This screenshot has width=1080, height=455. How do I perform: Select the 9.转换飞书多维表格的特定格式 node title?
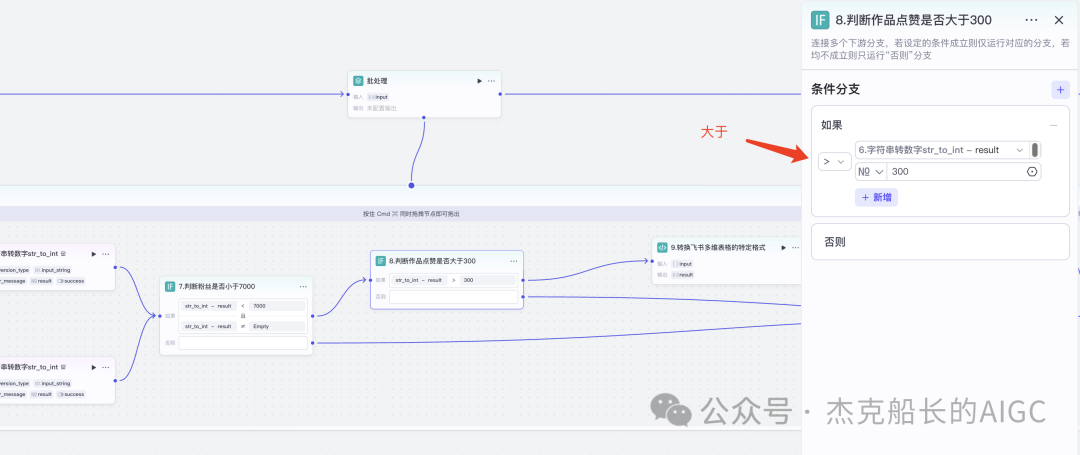[x=718, y=247]
